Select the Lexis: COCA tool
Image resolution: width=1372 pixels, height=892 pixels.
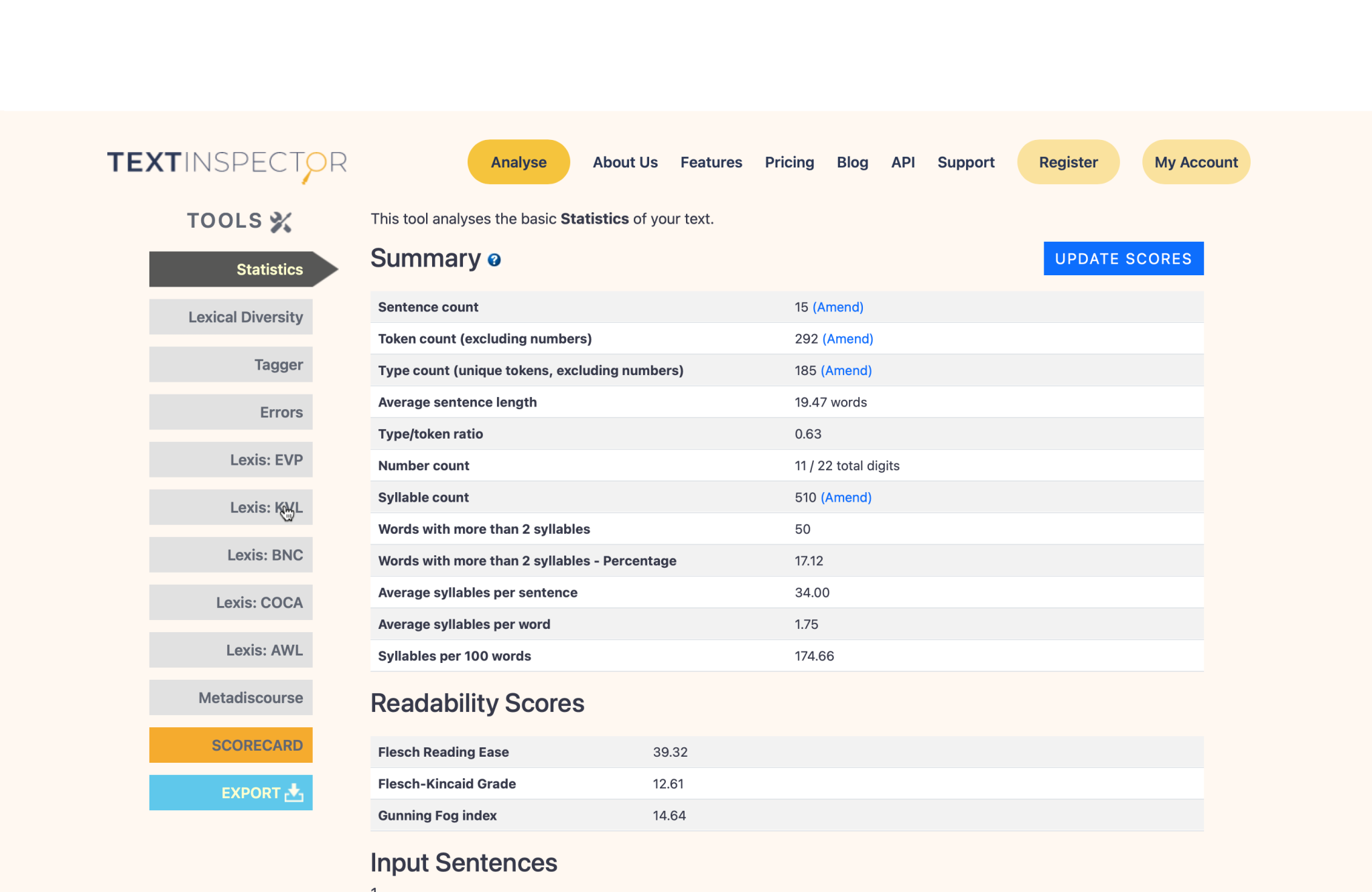231,603
